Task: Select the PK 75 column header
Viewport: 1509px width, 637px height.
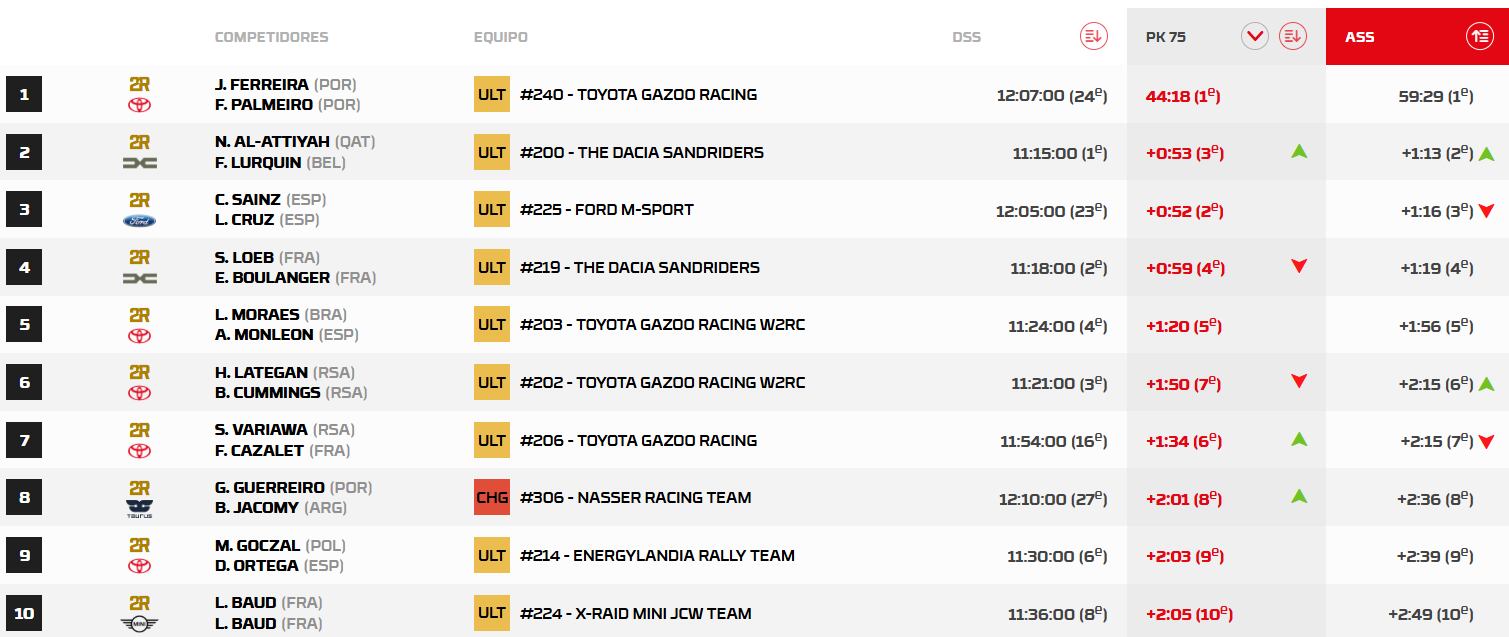Action: [x=1165, y=37]
